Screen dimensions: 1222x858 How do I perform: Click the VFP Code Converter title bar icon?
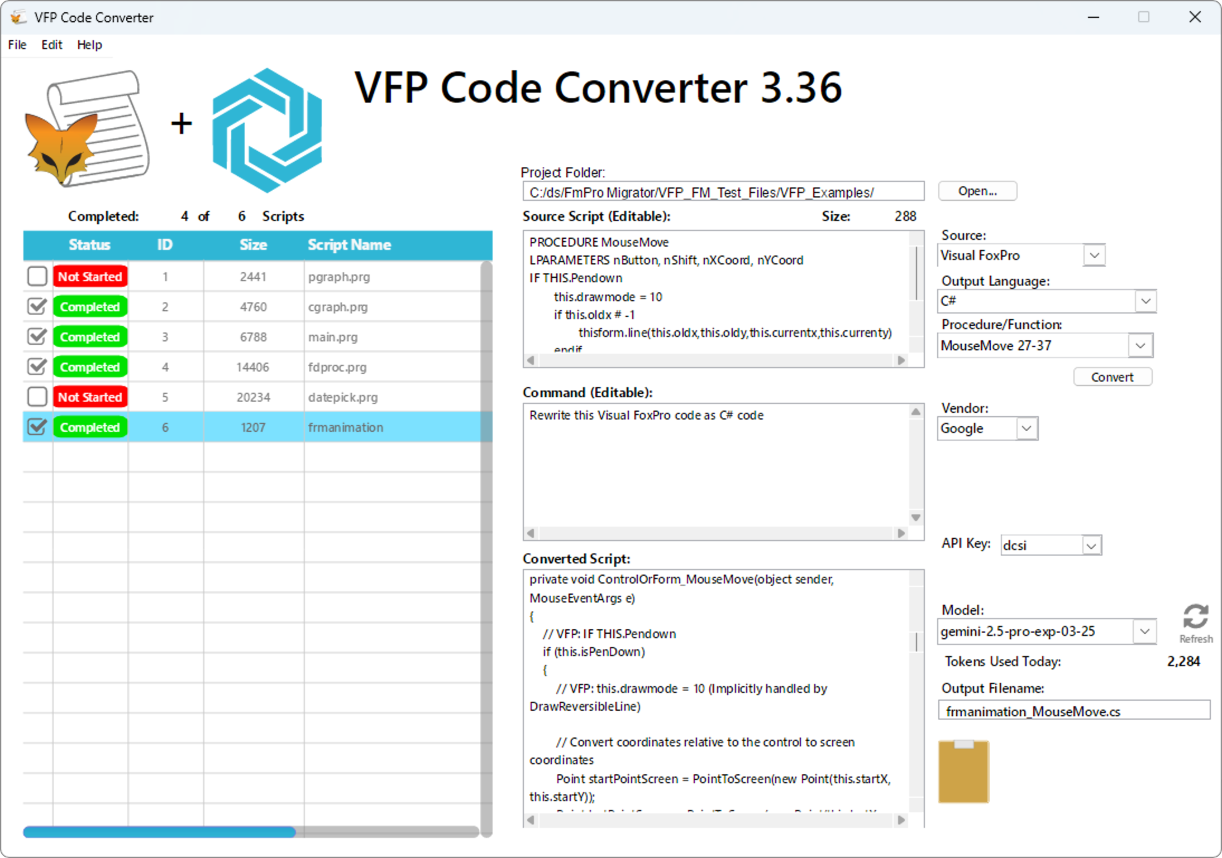coord(18,16)
